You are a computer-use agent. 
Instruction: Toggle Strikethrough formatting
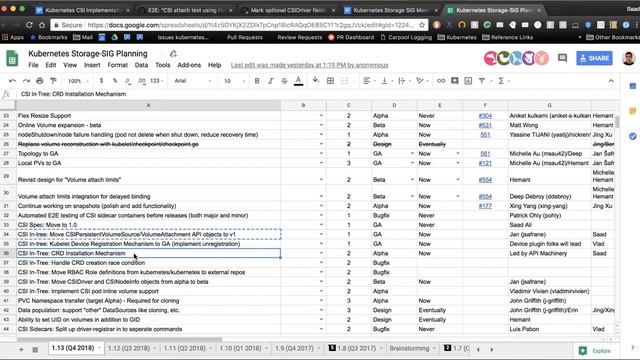click(x=284, y=81)
